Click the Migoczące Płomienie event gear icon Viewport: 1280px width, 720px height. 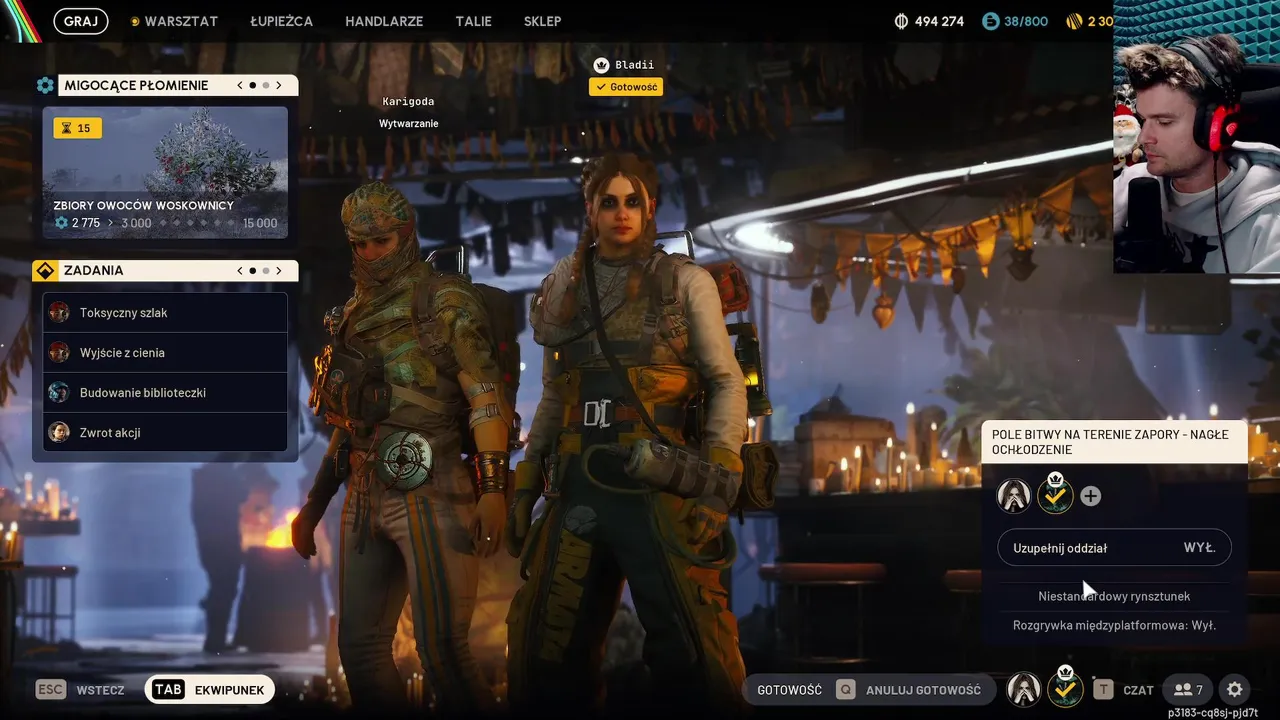[x=45, y=86]
